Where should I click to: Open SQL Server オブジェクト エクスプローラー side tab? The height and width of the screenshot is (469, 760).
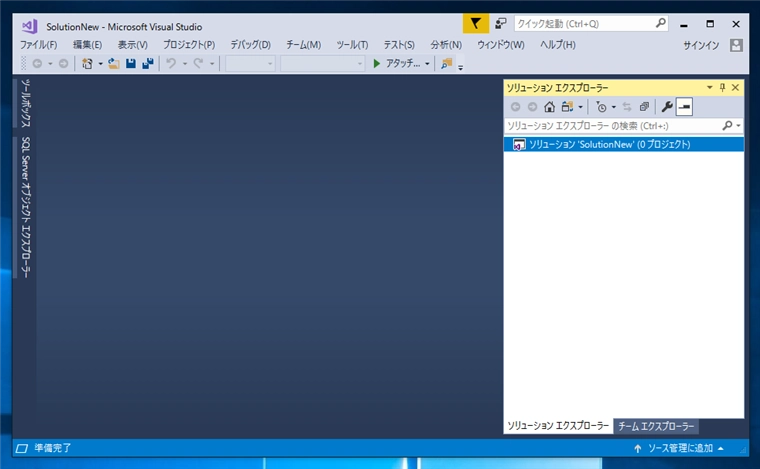[x=26, y=207]
